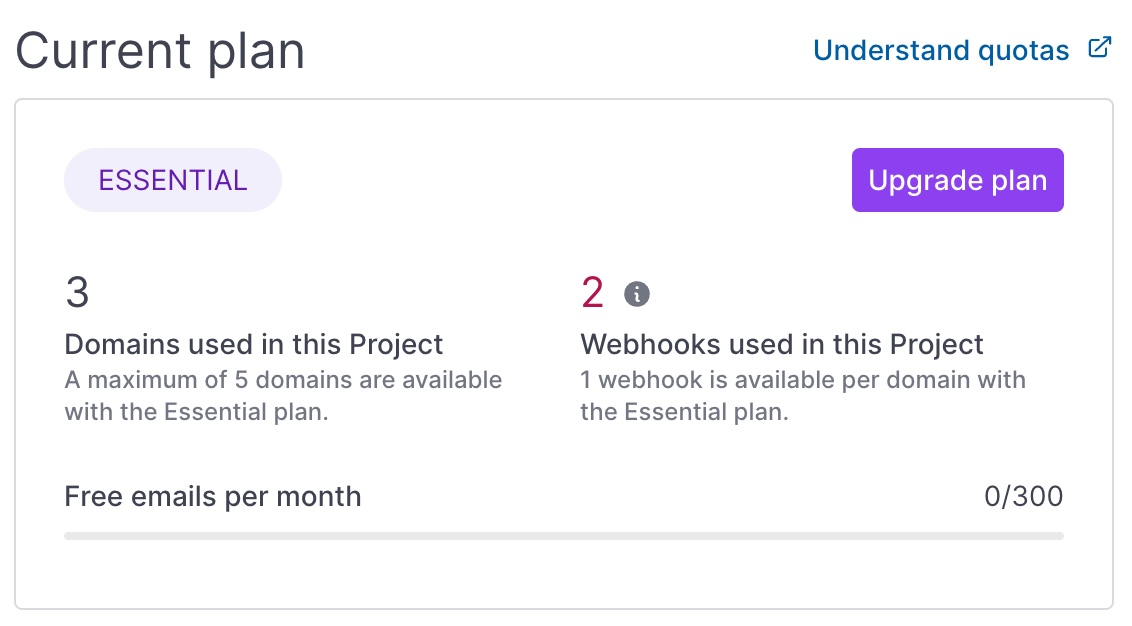
Task: Click the Domains used in this Project label
Action: 253,344
